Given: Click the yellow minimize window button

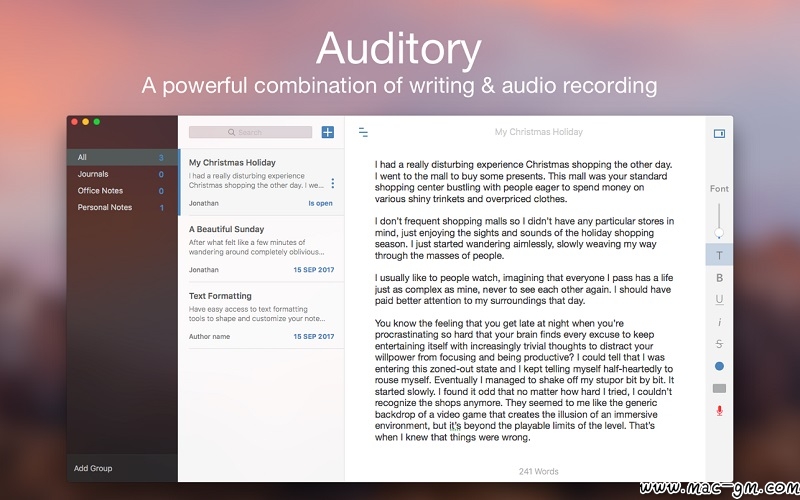Looking at the screenshot, I should coord(85,121).
